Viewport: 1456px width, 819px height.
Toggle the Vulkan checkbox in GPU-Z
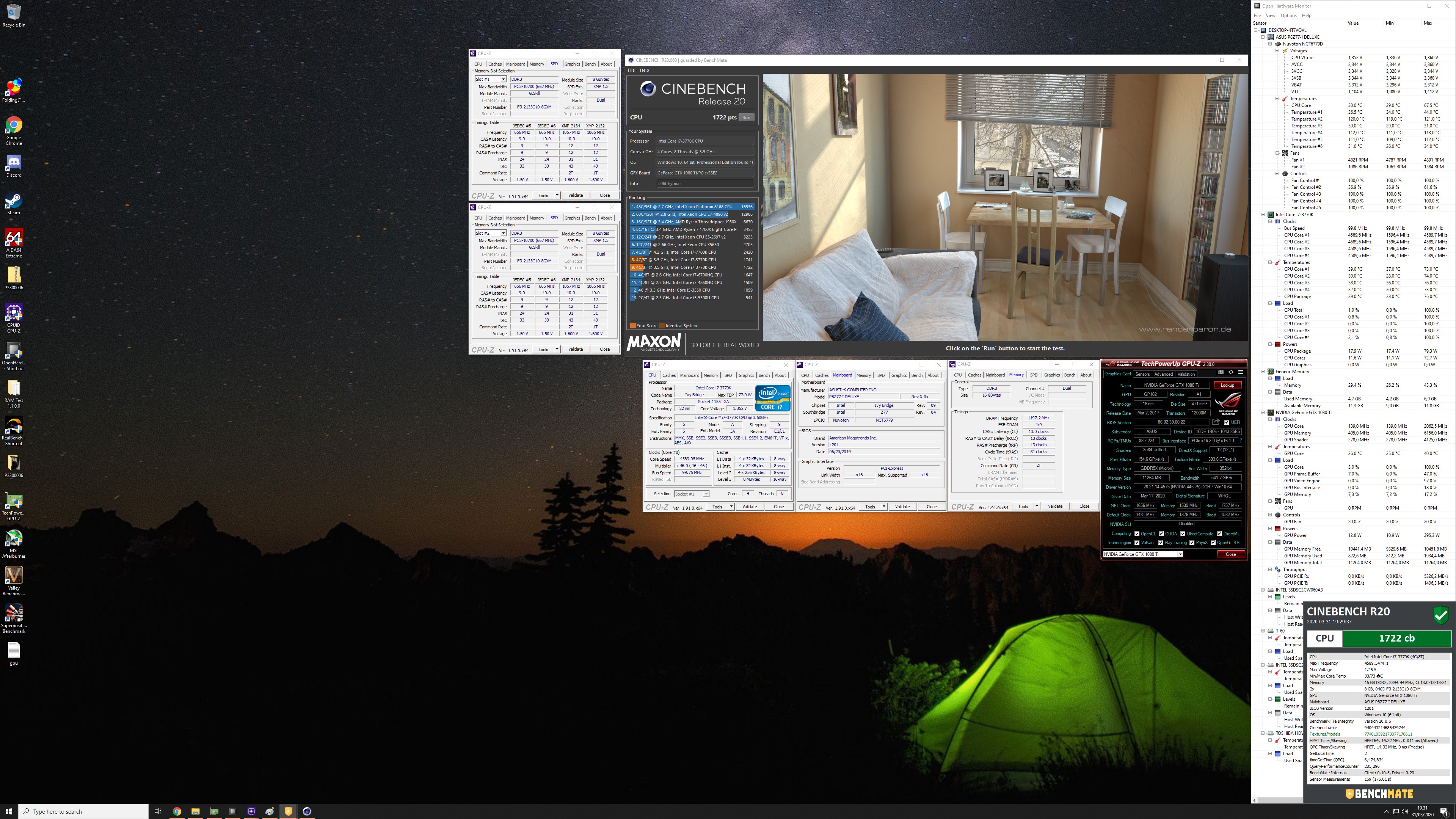[x=1137, y=543]
